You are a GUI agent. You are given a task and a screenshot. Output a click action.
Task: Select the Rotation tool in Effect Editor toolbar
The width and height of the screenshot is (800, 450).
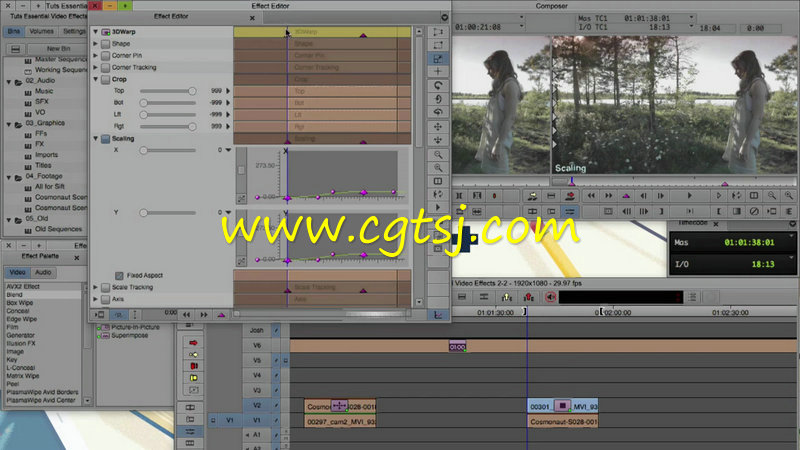(438, 85)
